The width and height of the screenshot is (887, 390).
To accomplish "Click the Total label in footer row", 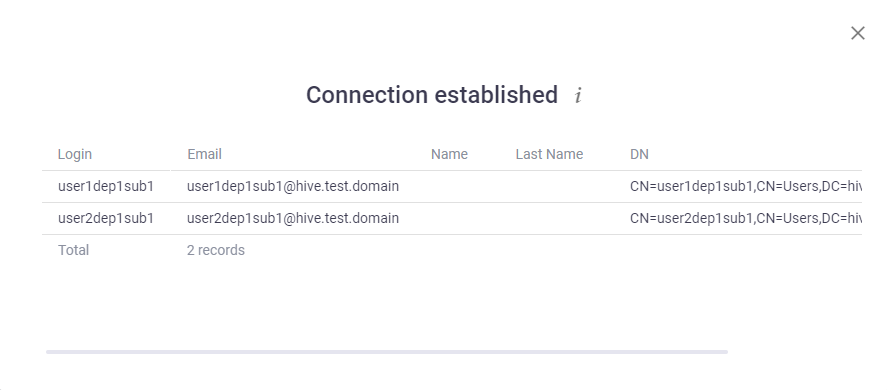I will (74, 250).
